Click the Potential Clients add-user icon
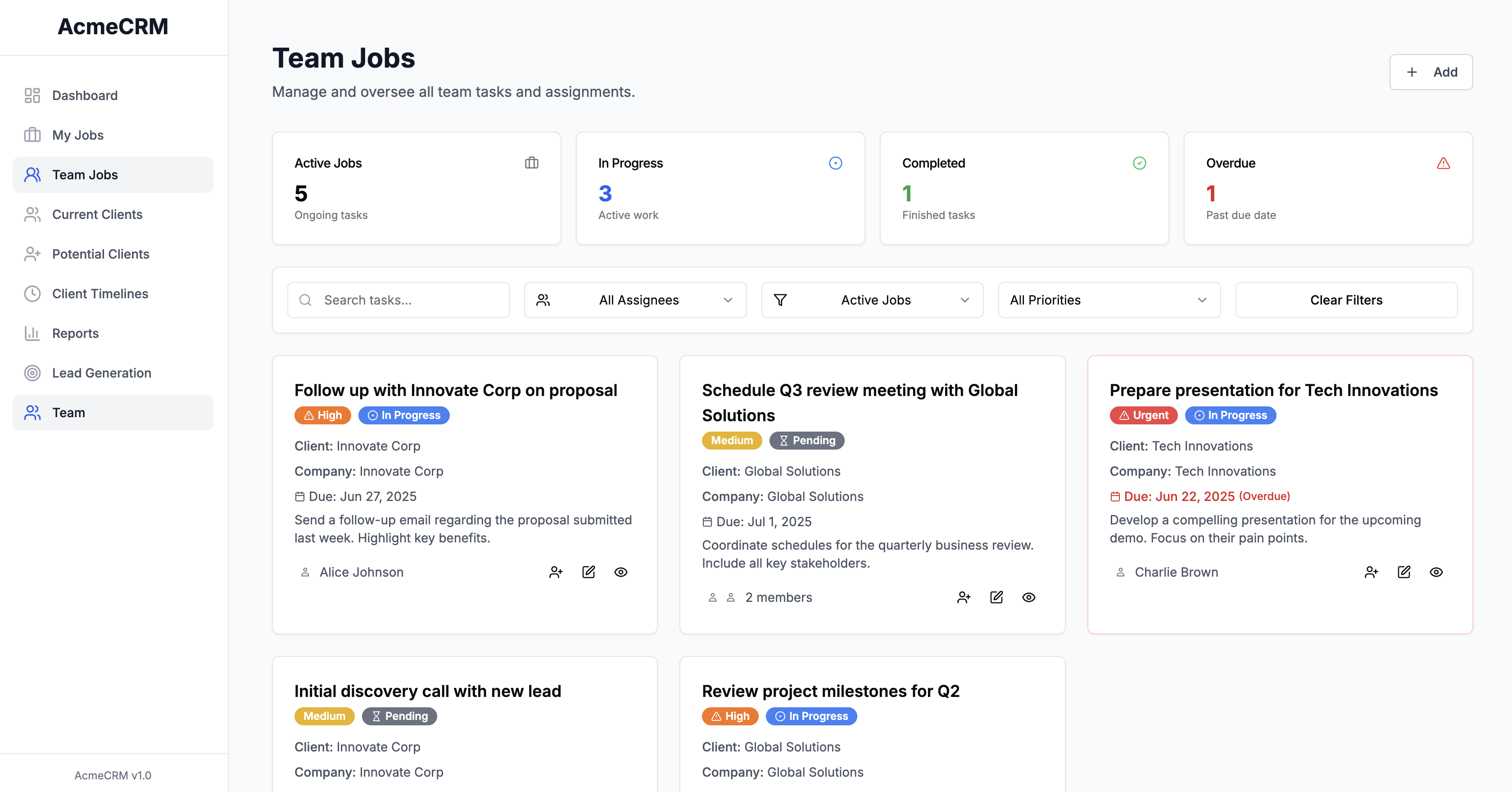Viewport: 1512px width, 792px height. tap(32, 254)
